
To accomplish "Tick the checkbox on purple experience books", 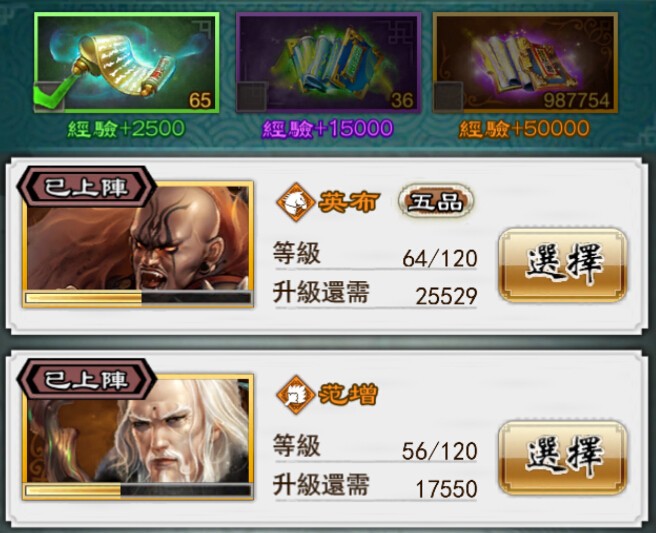I will pos(251,97).
